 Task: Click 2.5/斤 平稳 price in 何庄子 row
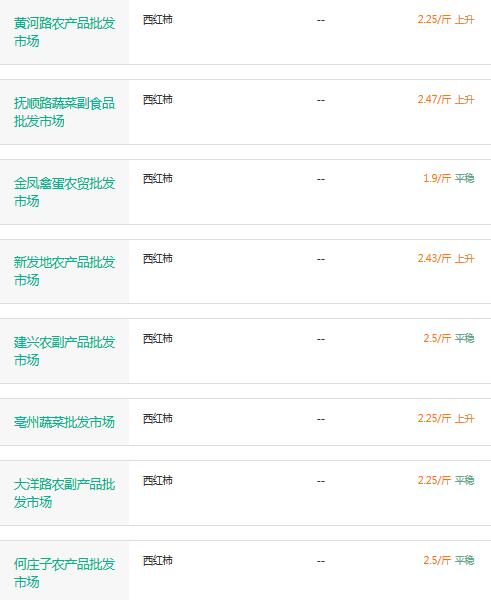(x=449, y=560)
